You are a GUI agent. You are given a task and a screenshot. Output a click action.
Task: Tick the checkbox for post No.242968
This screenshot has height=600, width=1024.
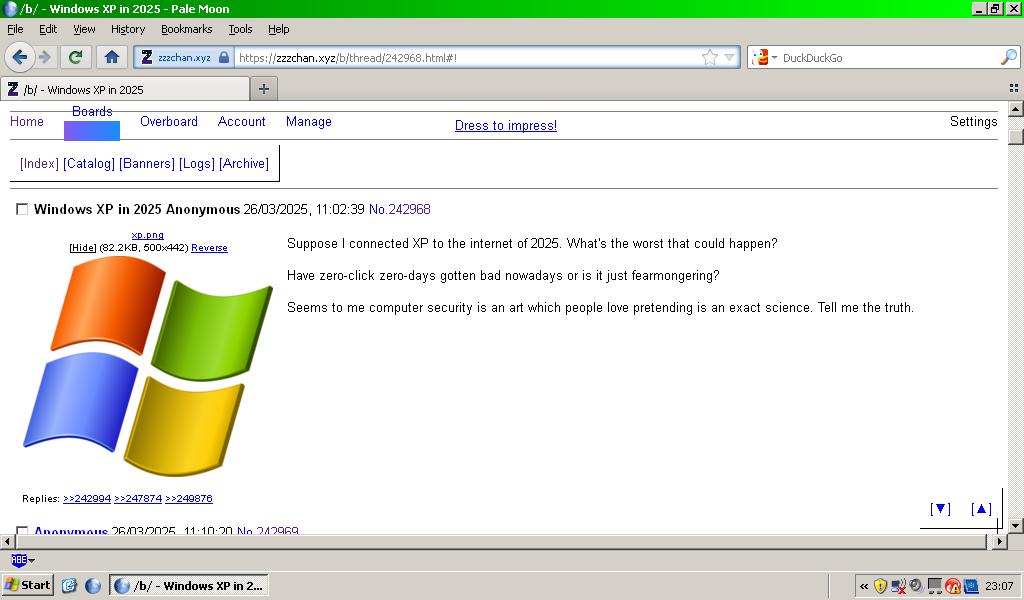click(x=22, y=209)
